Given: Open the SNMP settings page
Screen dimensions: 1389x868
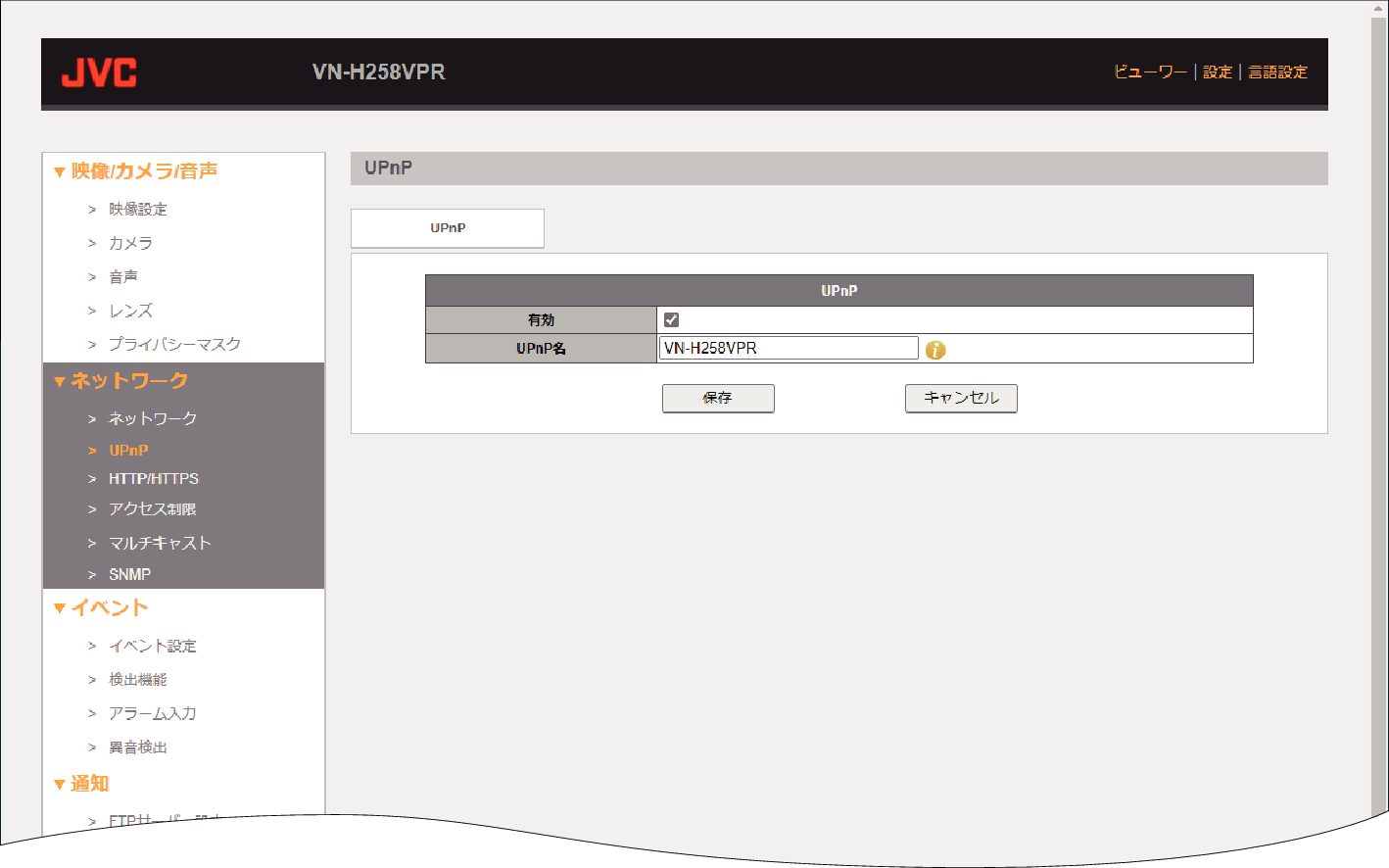Looking at the screenshot, I should (129, 575).
